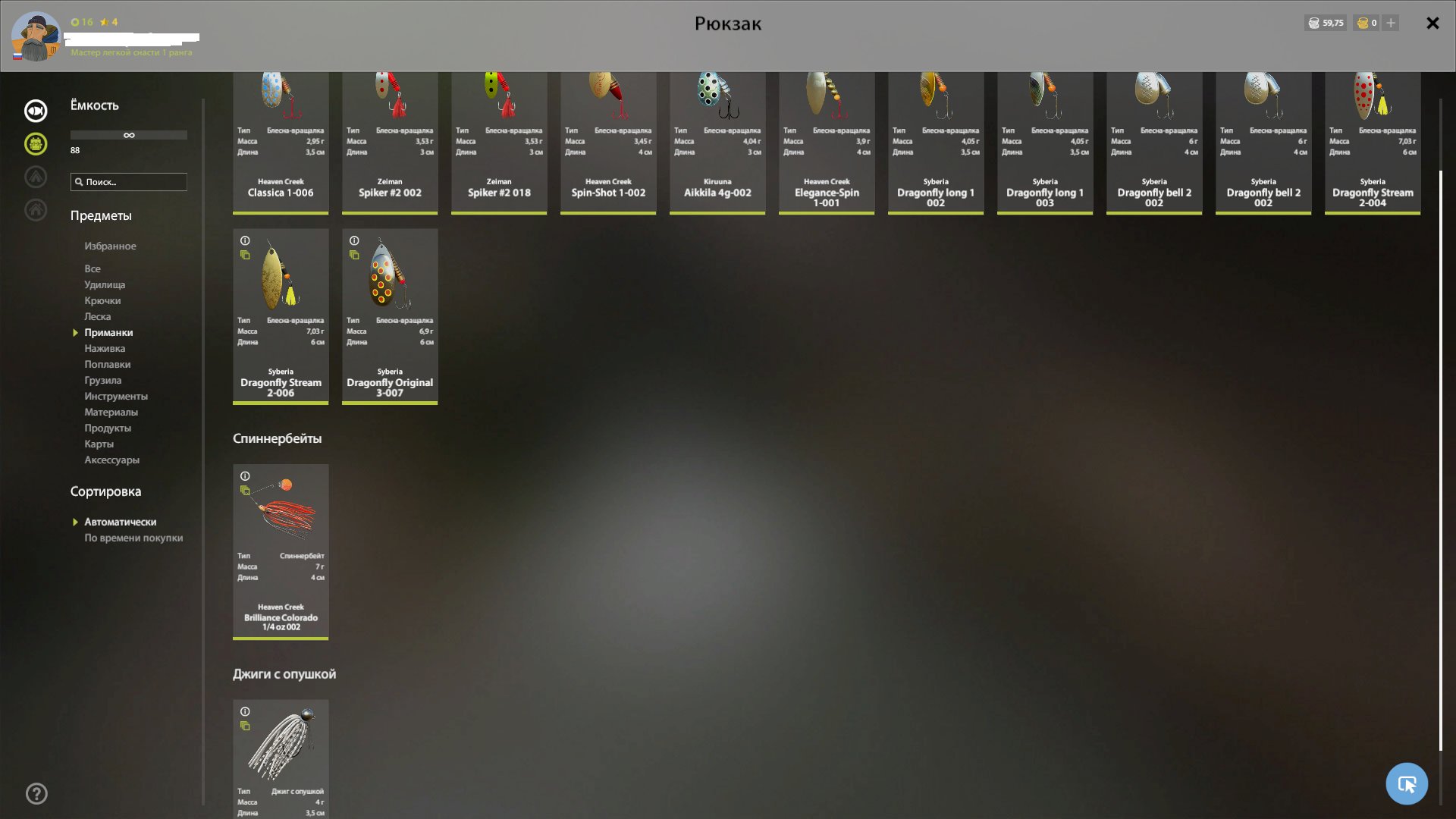Click the Поиск search field

coord(129,182)
